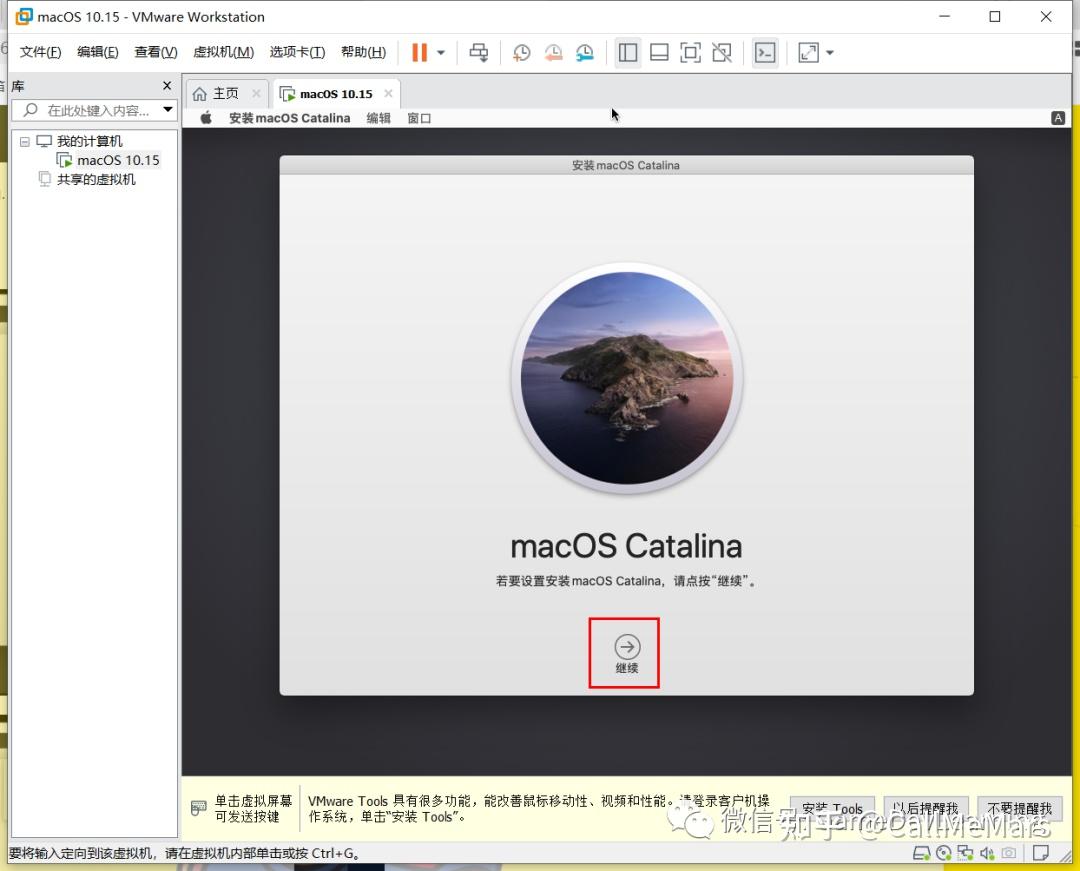The image size is (1080, 871).
Task: Enter full screen mode from the toolbar
Action: (690, 52)
